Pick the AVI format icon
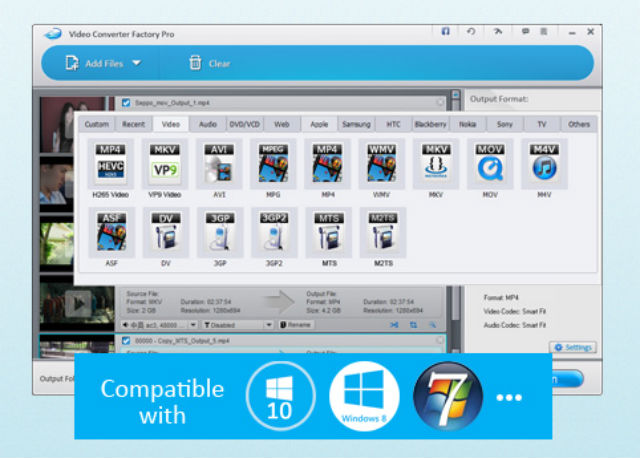Viewport: 640px width, 458px height. coord(219,164)
